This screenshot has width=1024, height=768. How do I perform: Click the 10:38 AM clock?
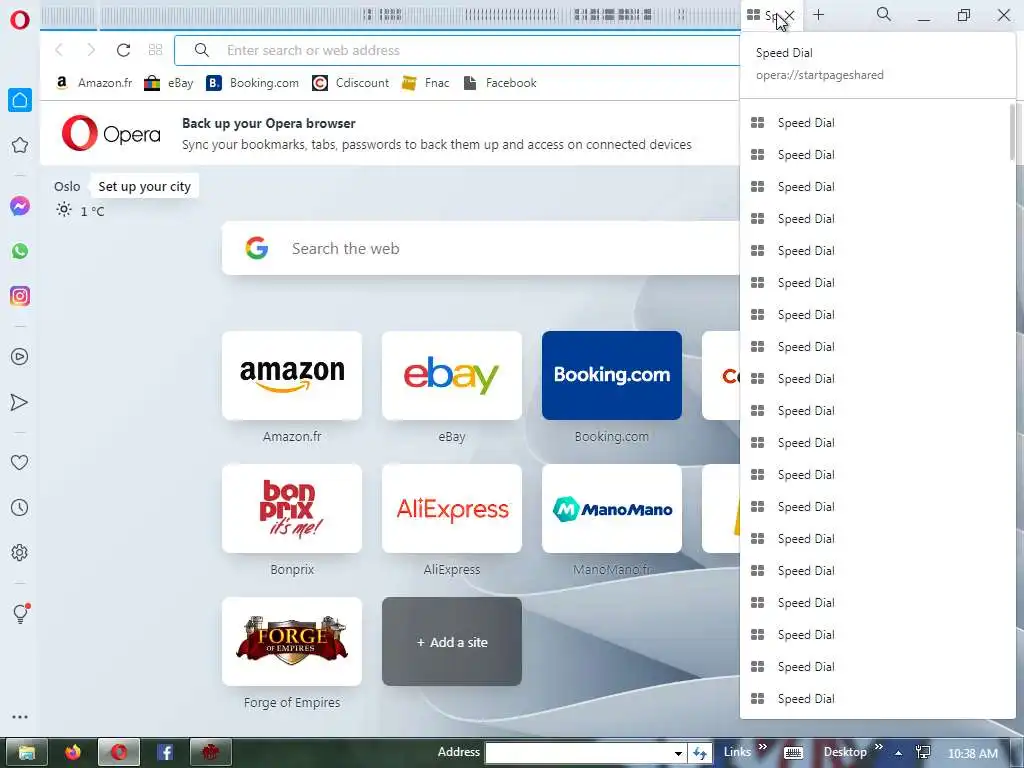973,753
